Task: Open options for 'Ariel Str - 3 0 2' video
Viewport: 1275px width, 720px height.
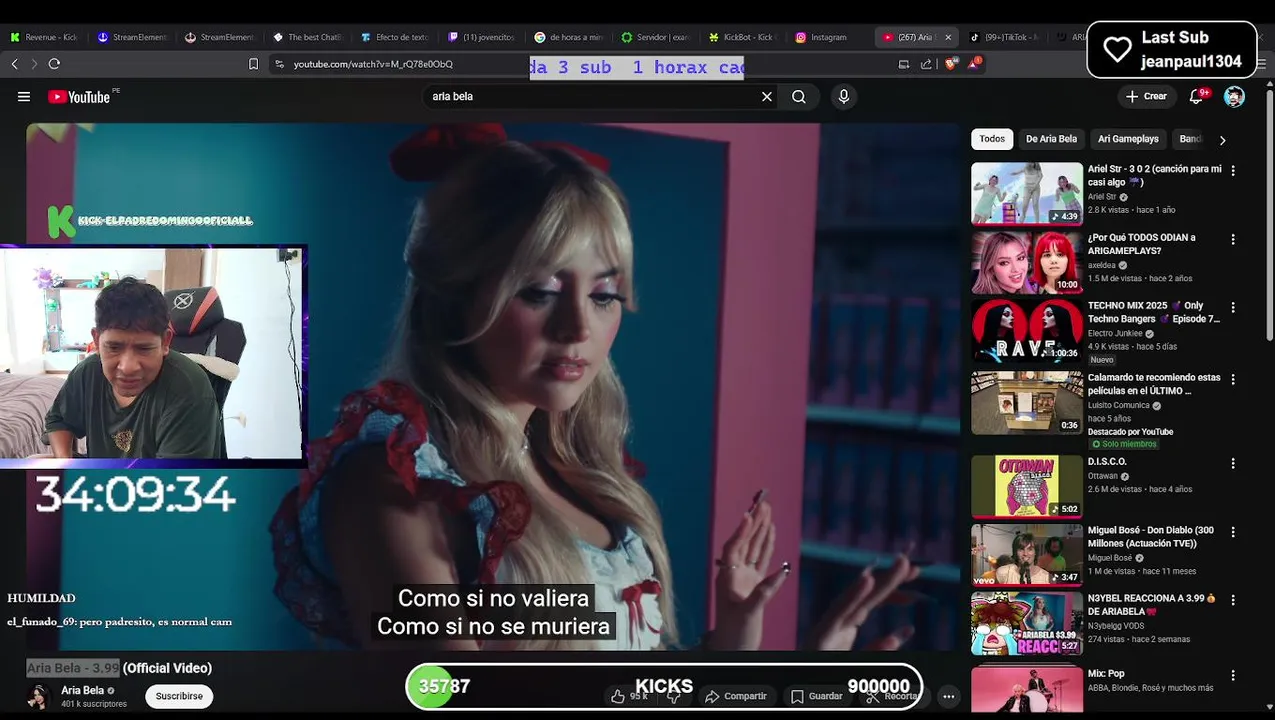Action: click(1233, 171)
